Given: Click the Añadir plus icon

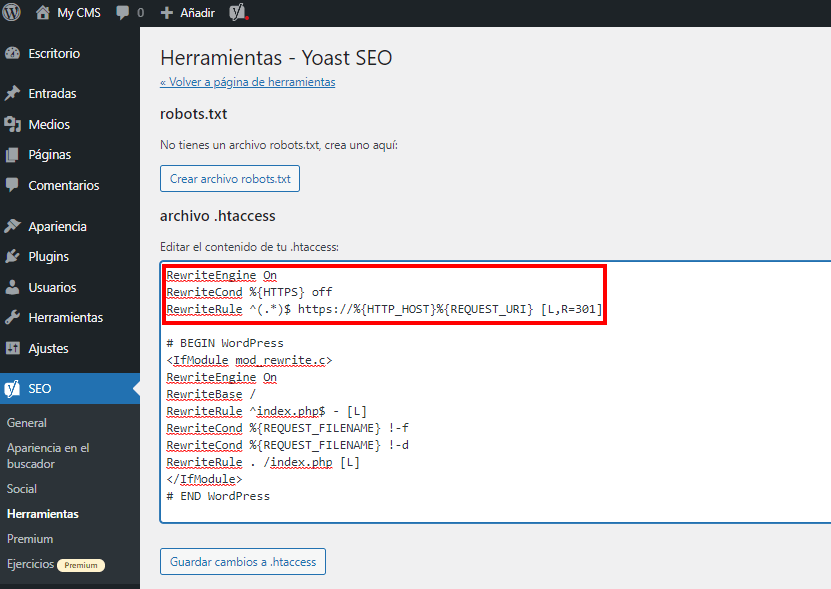Looking at the screenshot, I should point(166,13).
